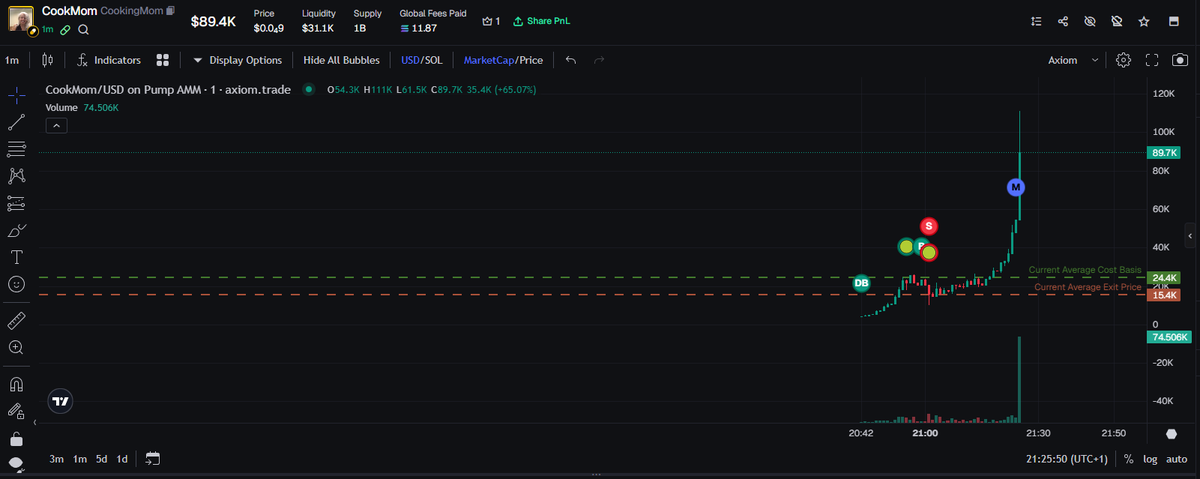Click the share network icon
The image size is (1200, 479).
[x=1063, y=21]
